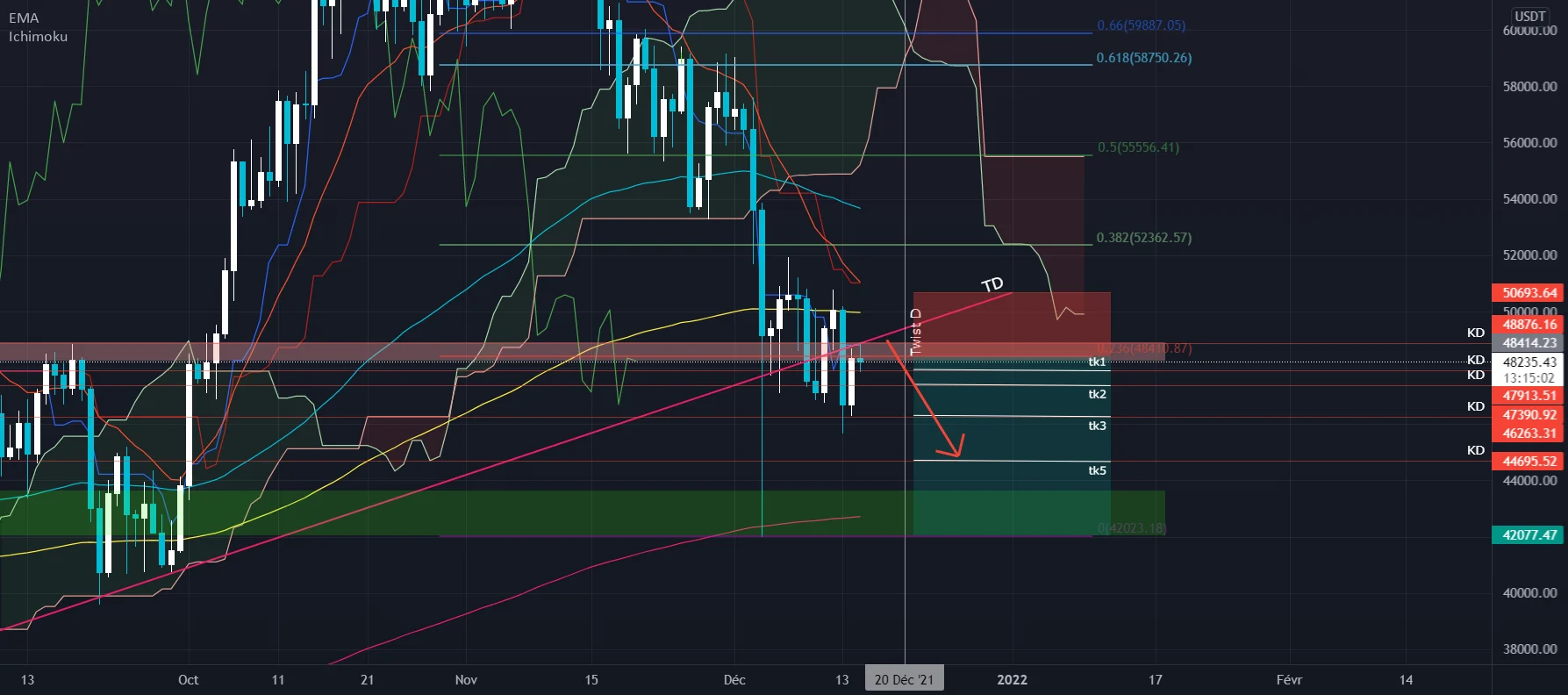Click the 21 date label on time axis
This screenshot has width=1568, height=695.
[367, 680]
